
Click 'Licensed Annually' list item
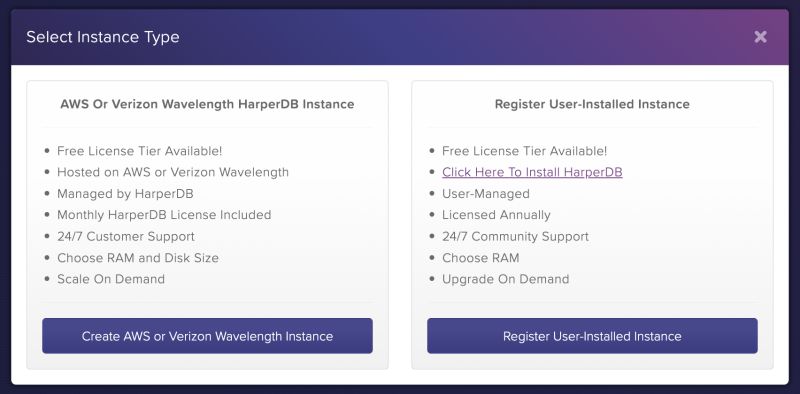click(496, 215)
